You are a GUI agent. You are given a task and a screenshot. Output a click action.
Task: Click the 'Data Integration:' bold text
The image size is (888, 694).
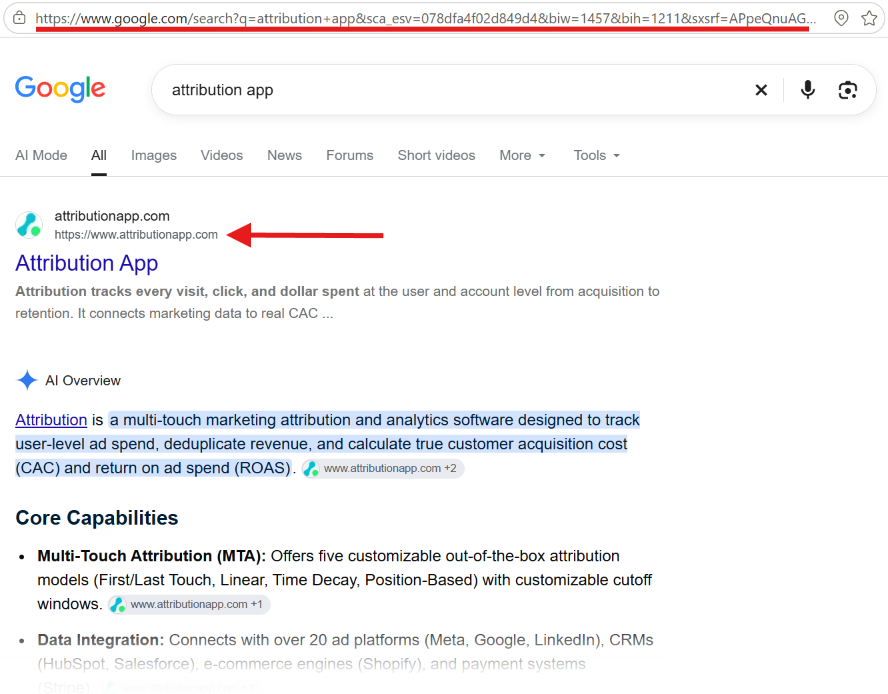(x=101, y=640)
